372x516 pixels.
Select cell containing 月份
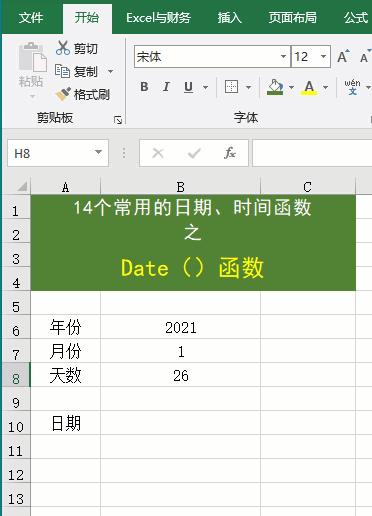65,351
